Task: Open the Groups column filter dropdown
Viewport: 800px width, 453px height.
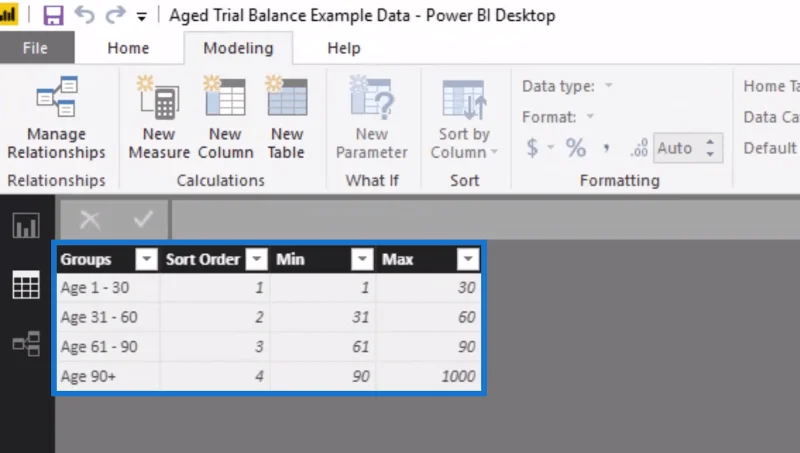Action: 146,259
